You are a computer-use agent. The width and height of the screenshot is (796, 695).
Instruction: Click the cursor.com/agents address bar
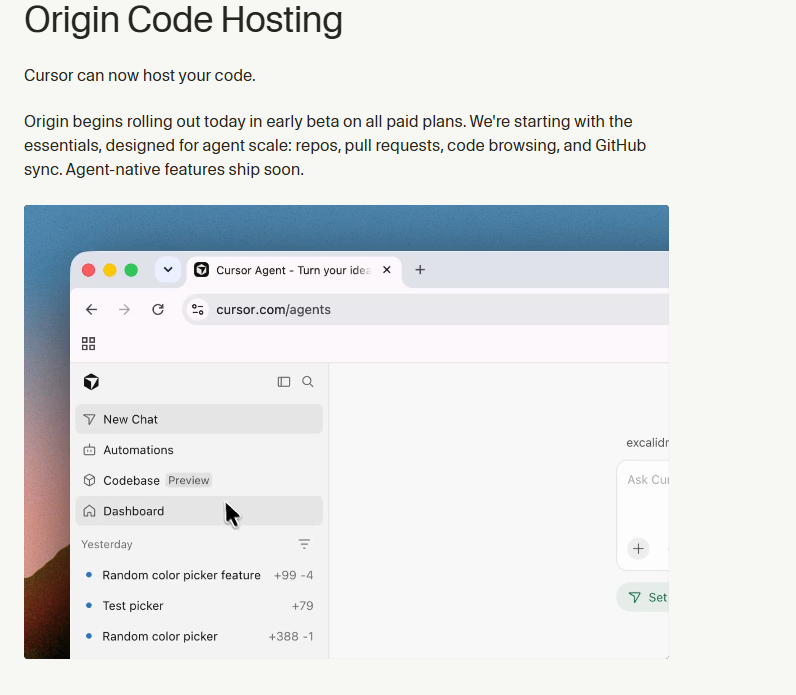tap(425, 310)
